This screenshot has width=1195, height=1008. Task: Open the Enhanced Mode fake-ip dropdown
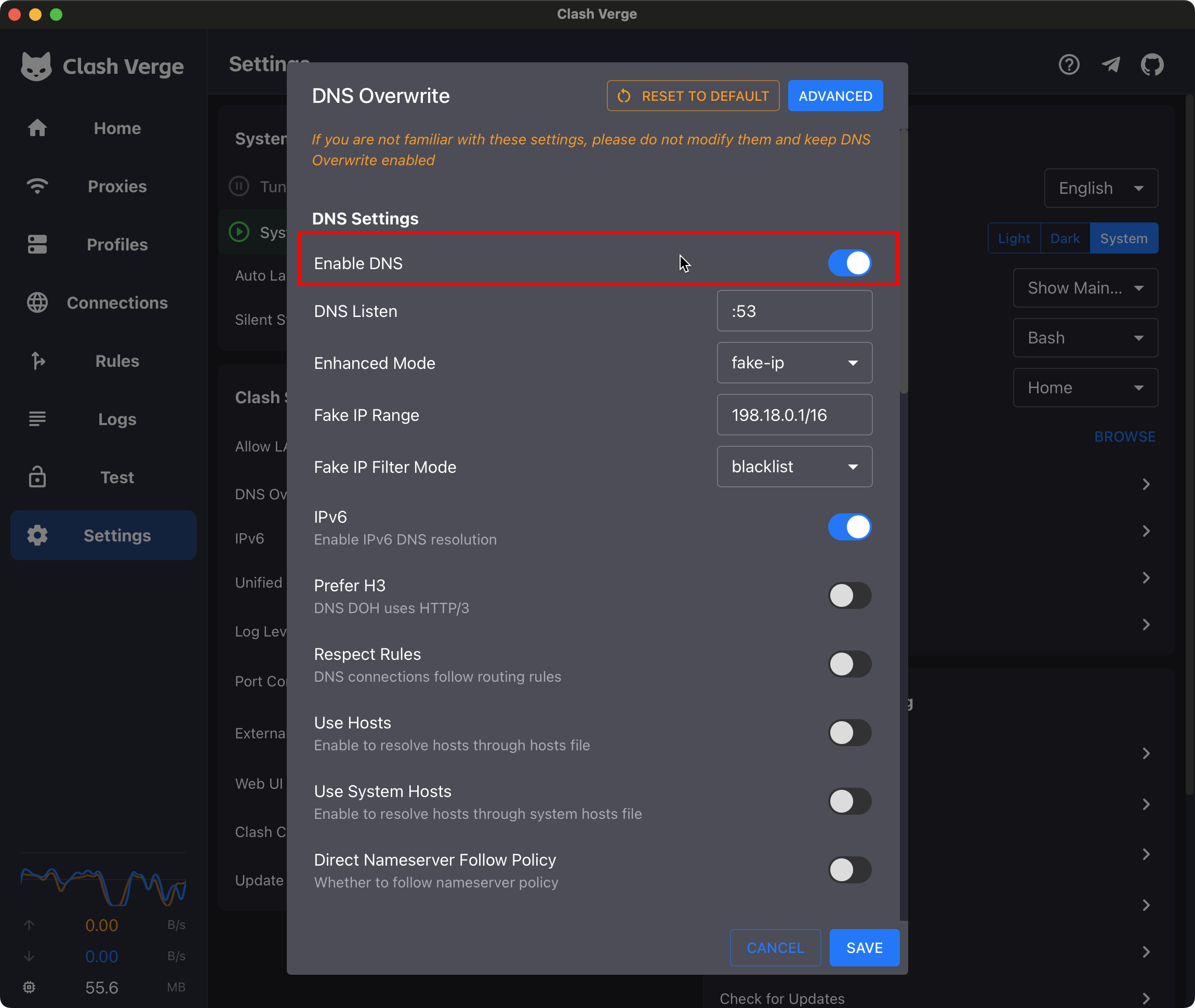(794, 363)
